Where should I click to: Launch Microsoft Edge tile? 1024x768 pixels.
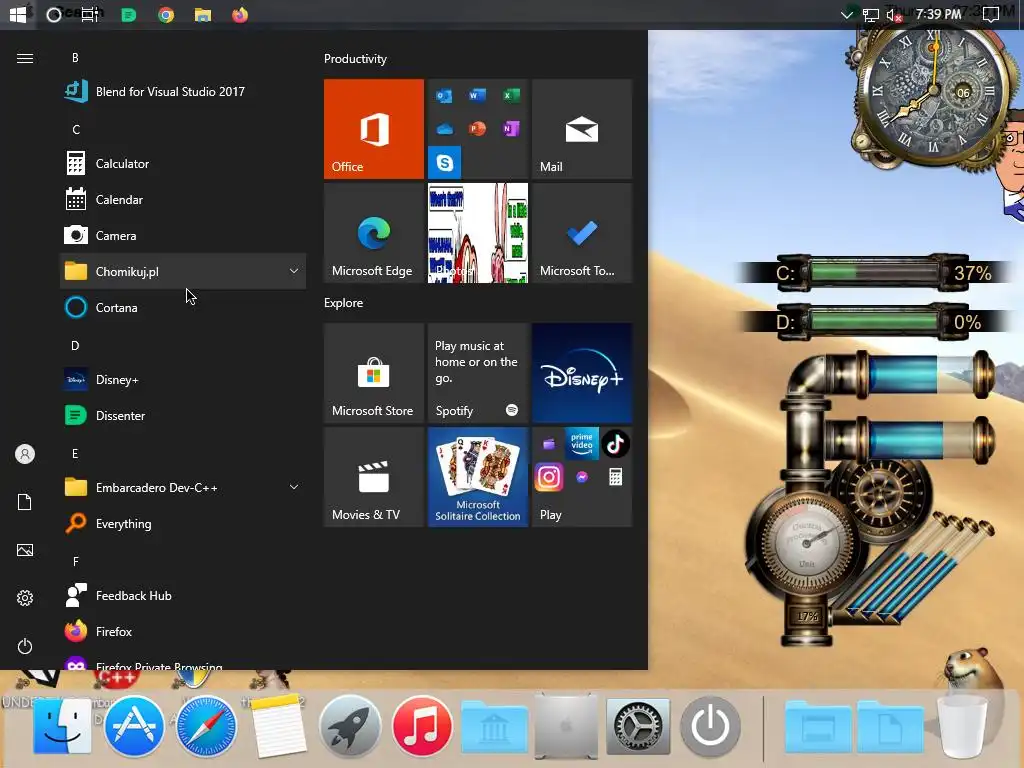click(374, 233)
